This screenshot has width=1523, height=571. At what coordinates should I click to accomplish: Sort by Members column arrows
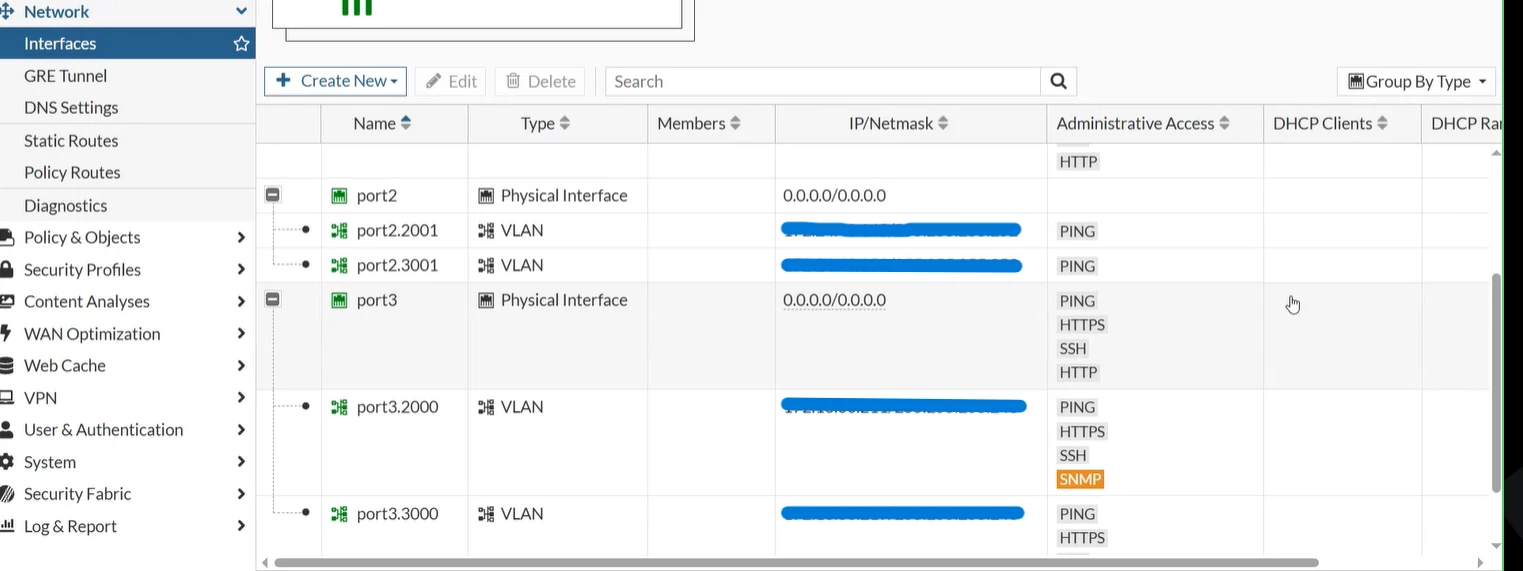[735, 123]
